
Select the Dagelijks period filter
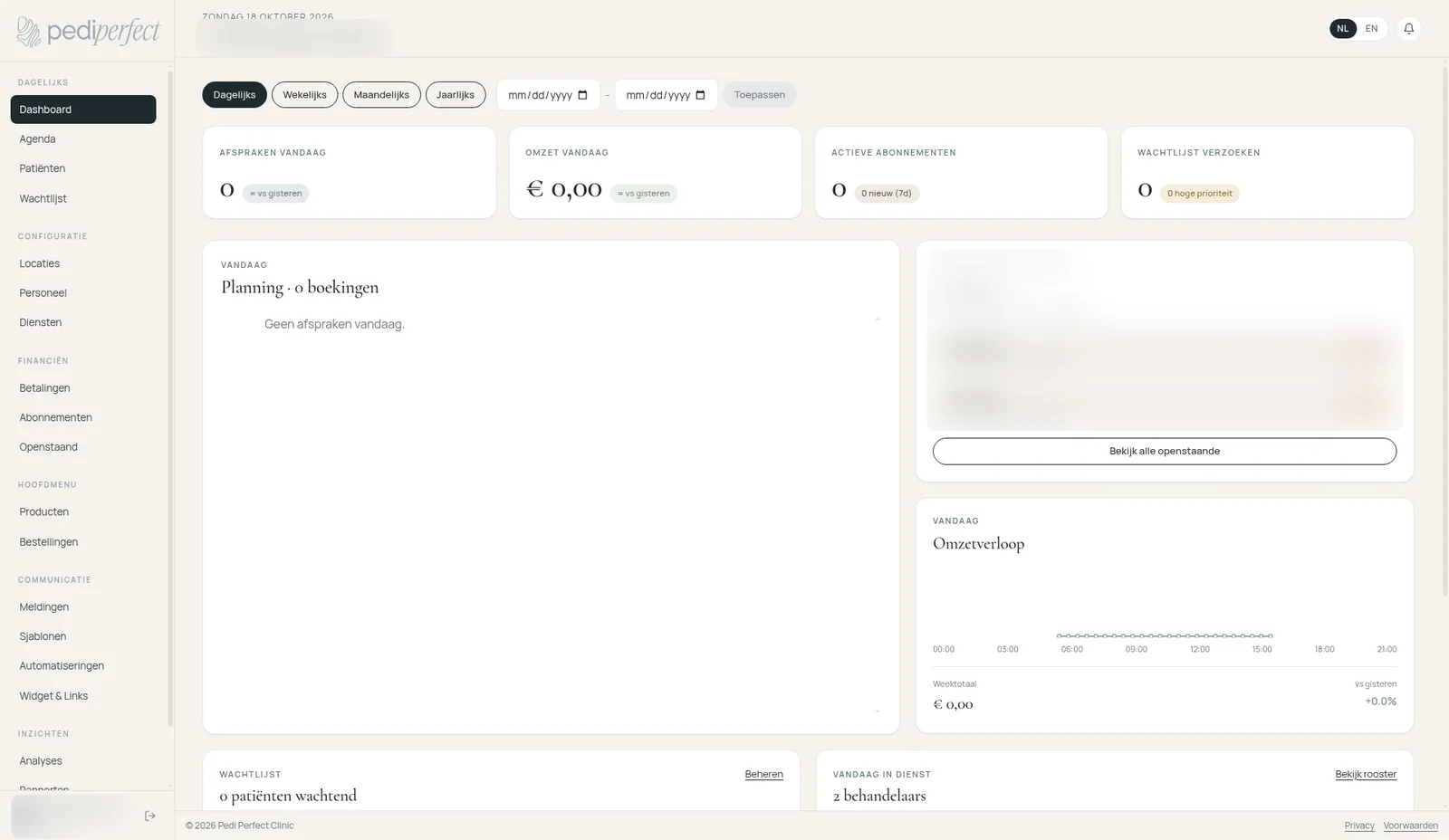tap(235, 95)
